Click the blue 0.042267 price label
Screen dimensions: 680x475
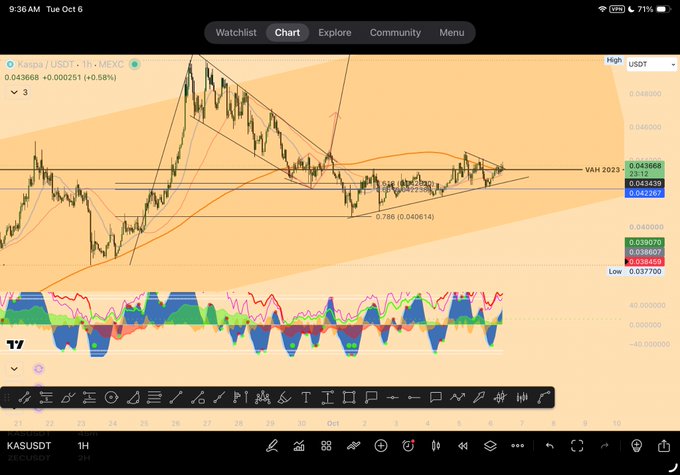click(645, 193)
